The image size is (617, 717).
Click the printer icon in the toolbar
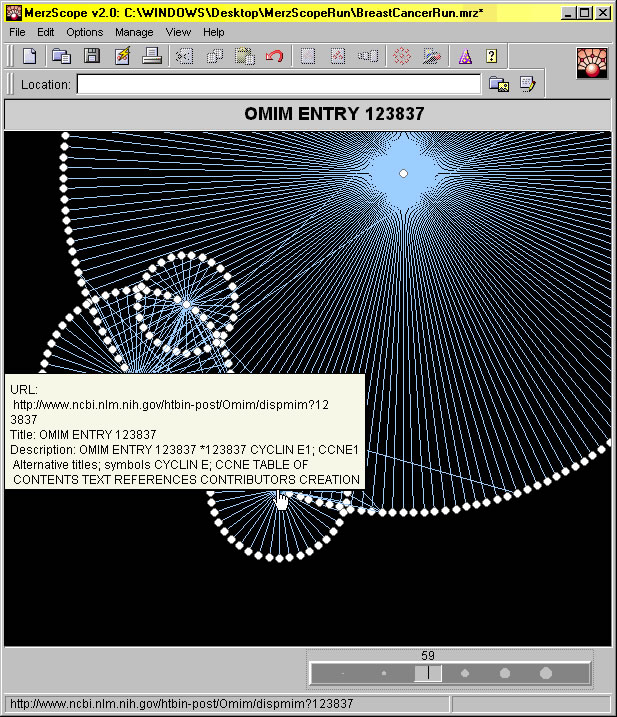pyautogui.click(x=152, y=56)
